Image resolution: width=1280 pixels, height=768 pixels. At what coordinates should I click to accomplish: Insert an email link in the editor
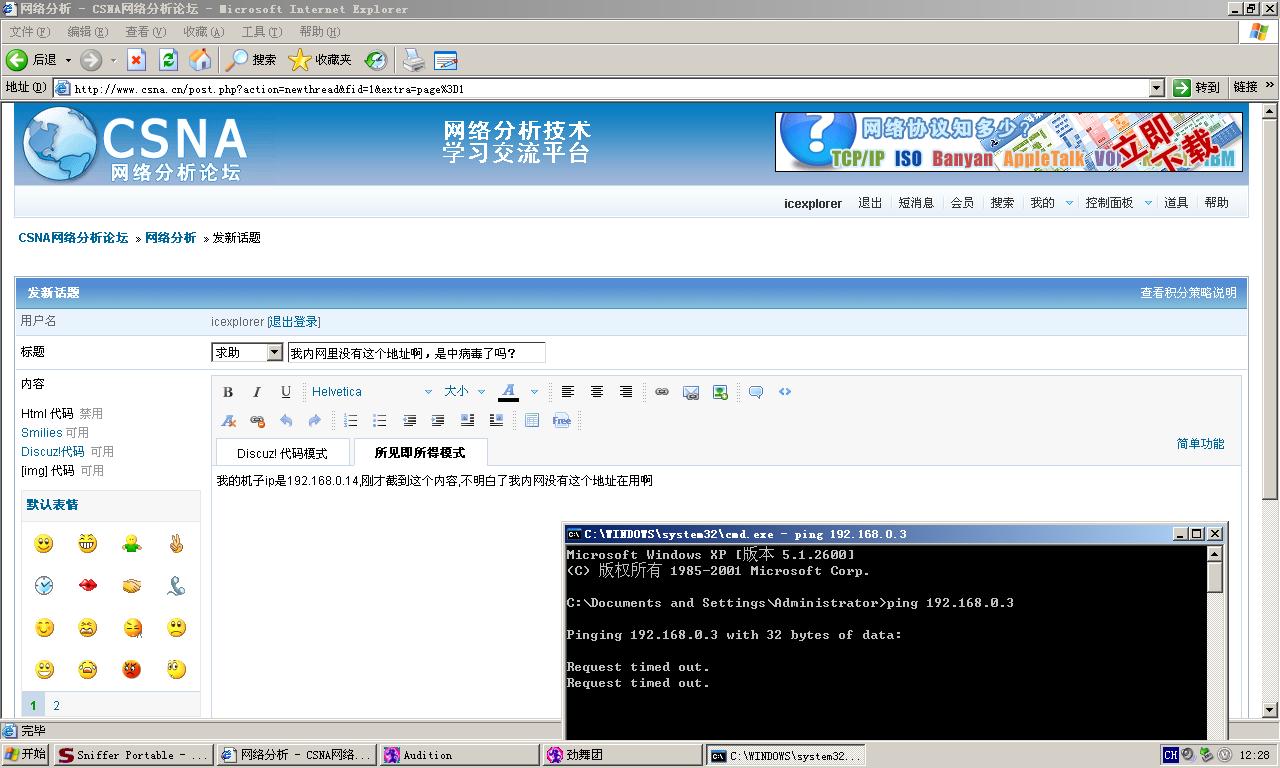pyautogui.click(x=691, y=392)
